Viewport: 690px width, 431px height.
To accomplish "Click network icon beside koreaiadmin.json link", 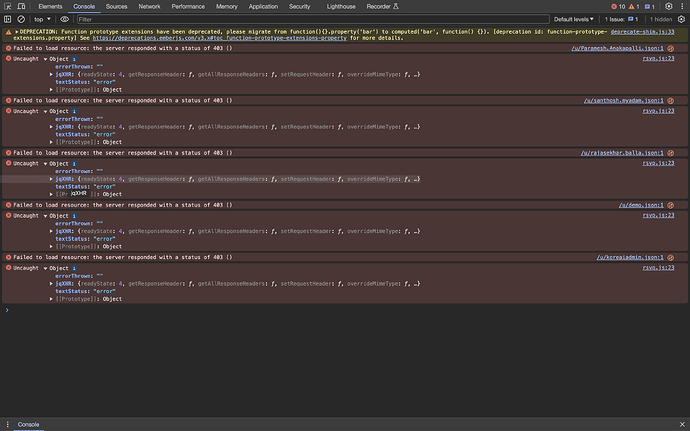I will point(670,258).
